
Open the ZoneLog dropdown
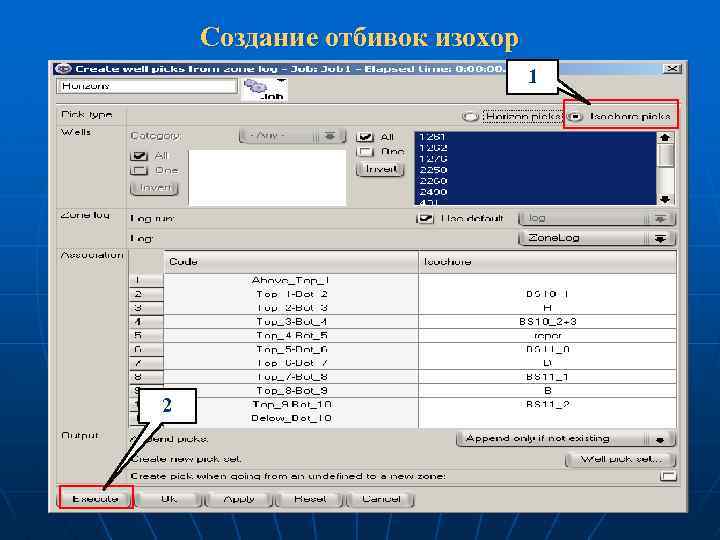(597, 238)
